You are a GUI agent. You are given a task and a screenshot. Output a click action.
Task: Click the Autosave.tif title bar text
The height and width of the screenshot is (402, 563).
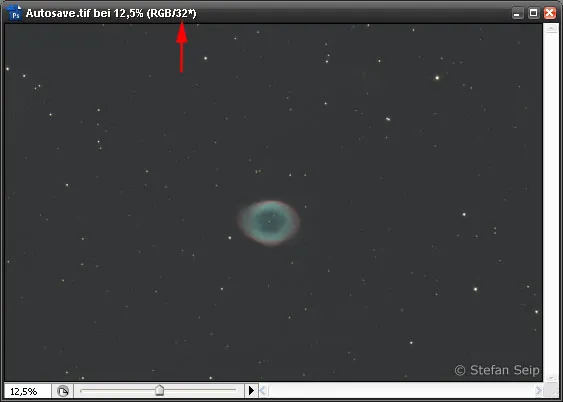[x=111, y=13]
